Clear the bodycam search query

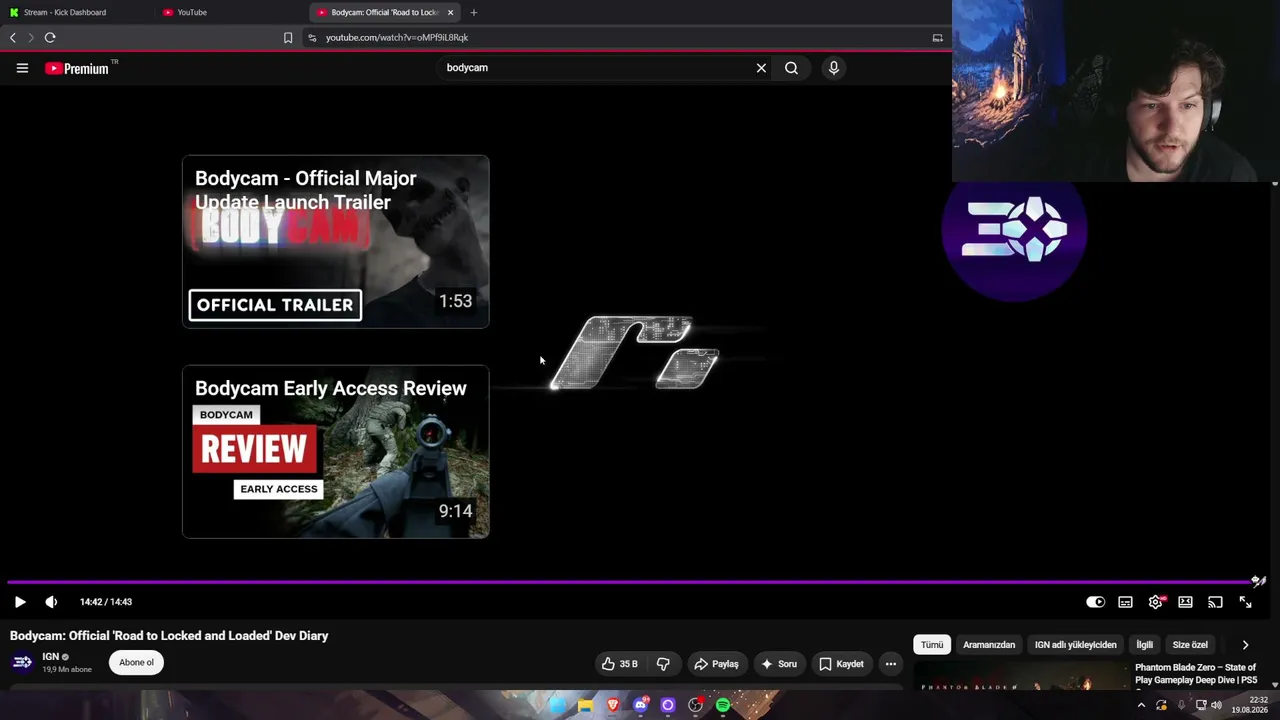(x=761, y=68)
